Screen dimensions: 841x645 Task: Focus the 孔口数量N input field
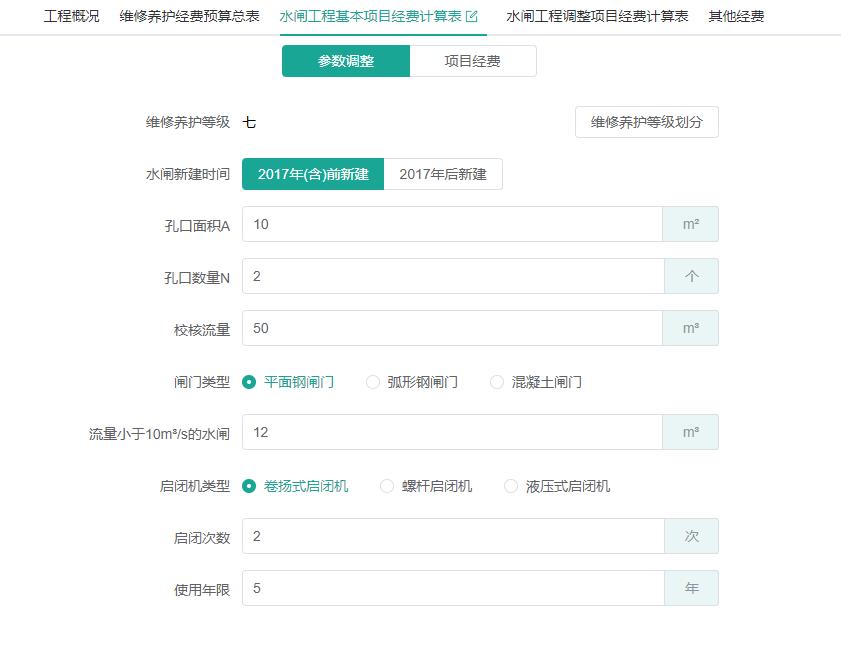click(453, 276)
